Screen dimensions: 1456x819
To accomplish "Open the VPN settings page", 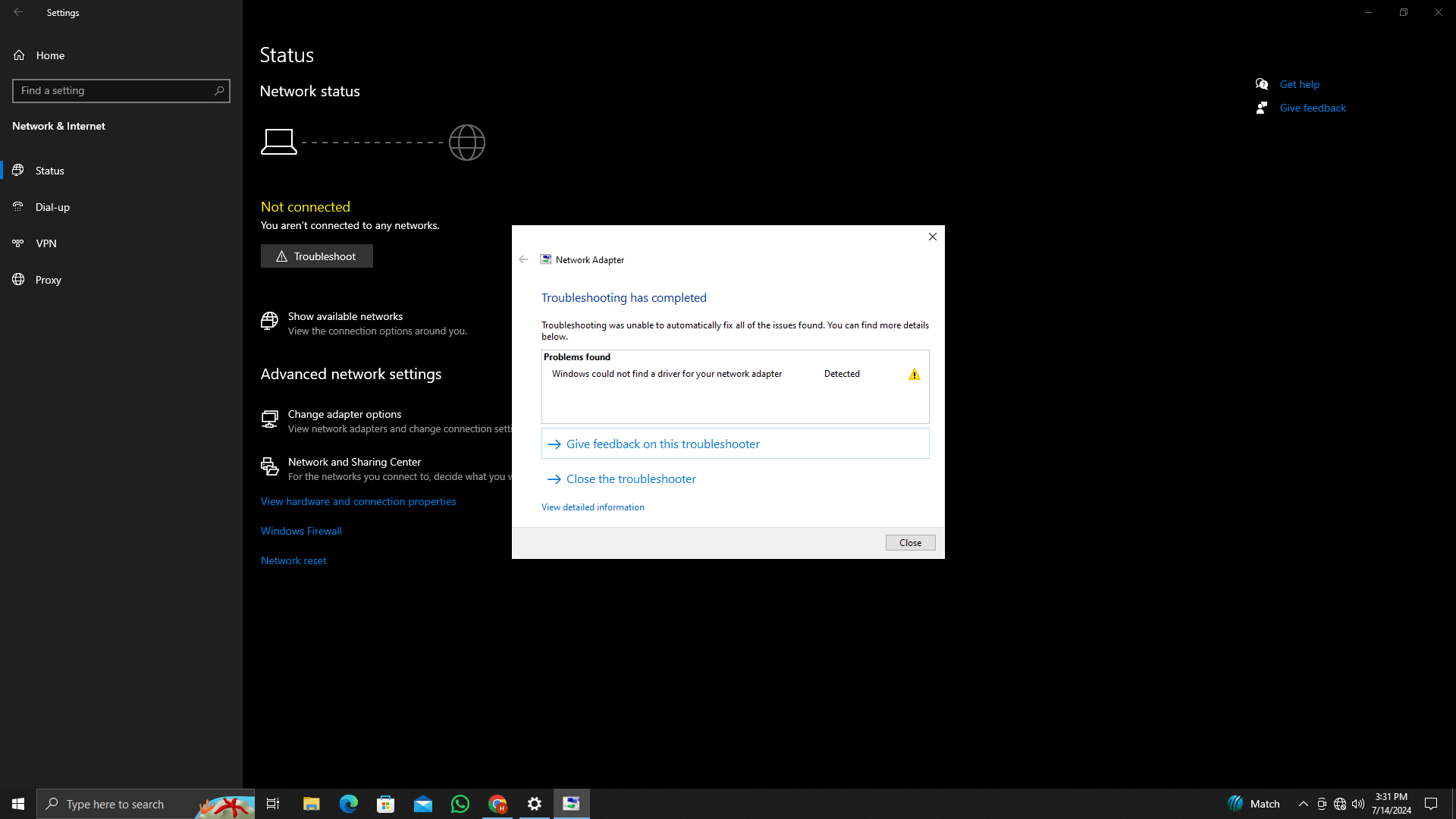I will [x=45, y=243].
